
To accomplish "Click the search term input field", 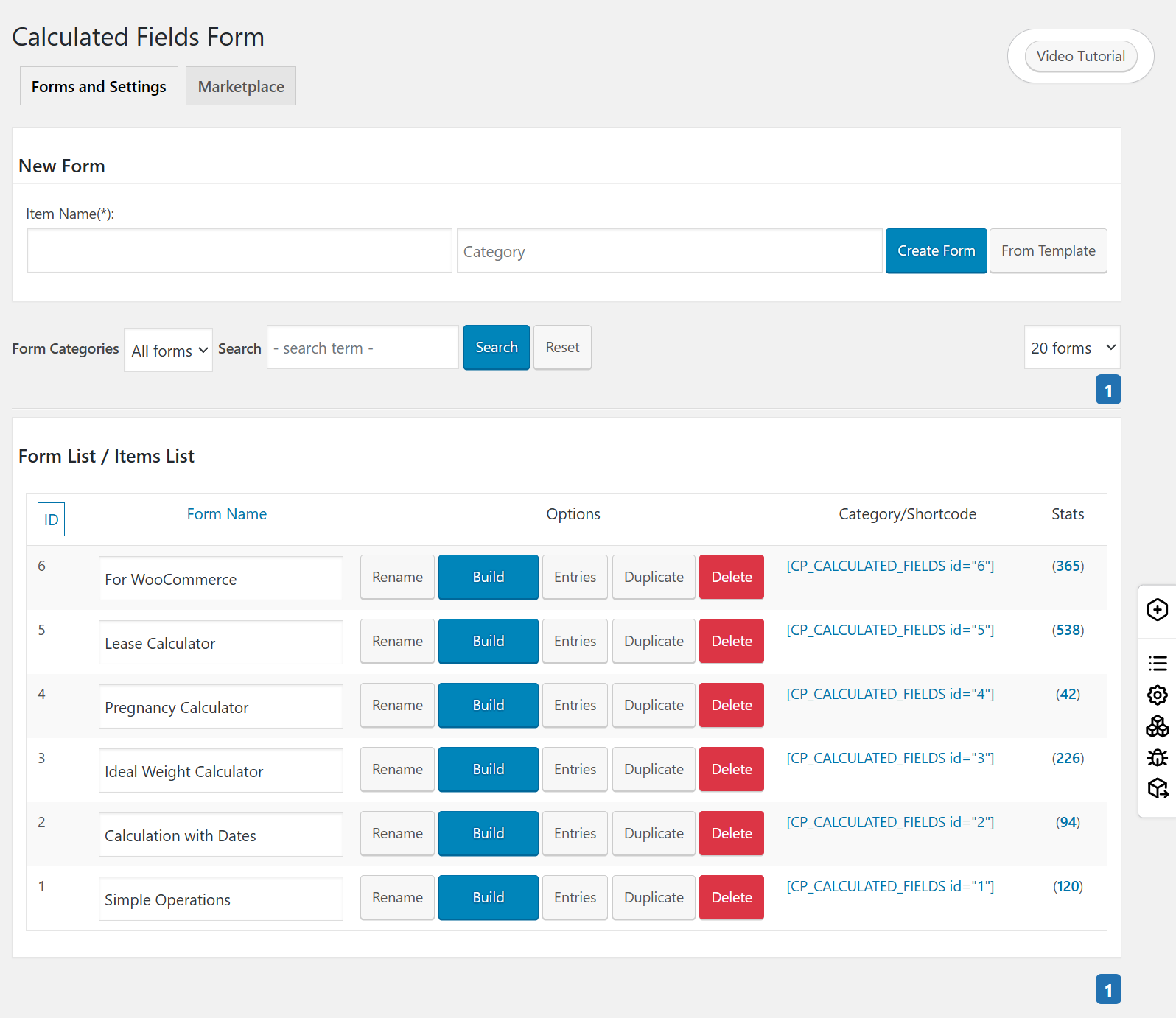I will click(363, 347).
